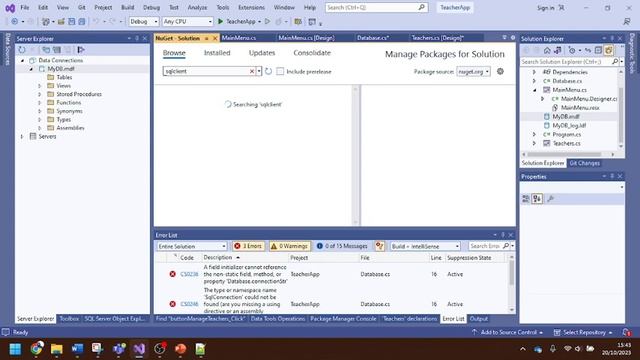
Task: Click the Categorized icon in Properties panel
Action: [x=526, y=199]
